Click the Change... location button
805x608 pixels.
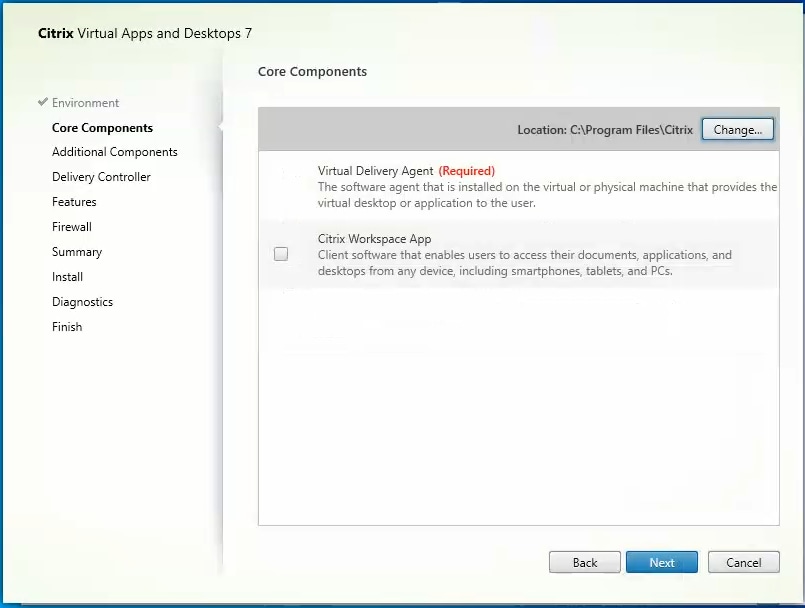point(737,130)
